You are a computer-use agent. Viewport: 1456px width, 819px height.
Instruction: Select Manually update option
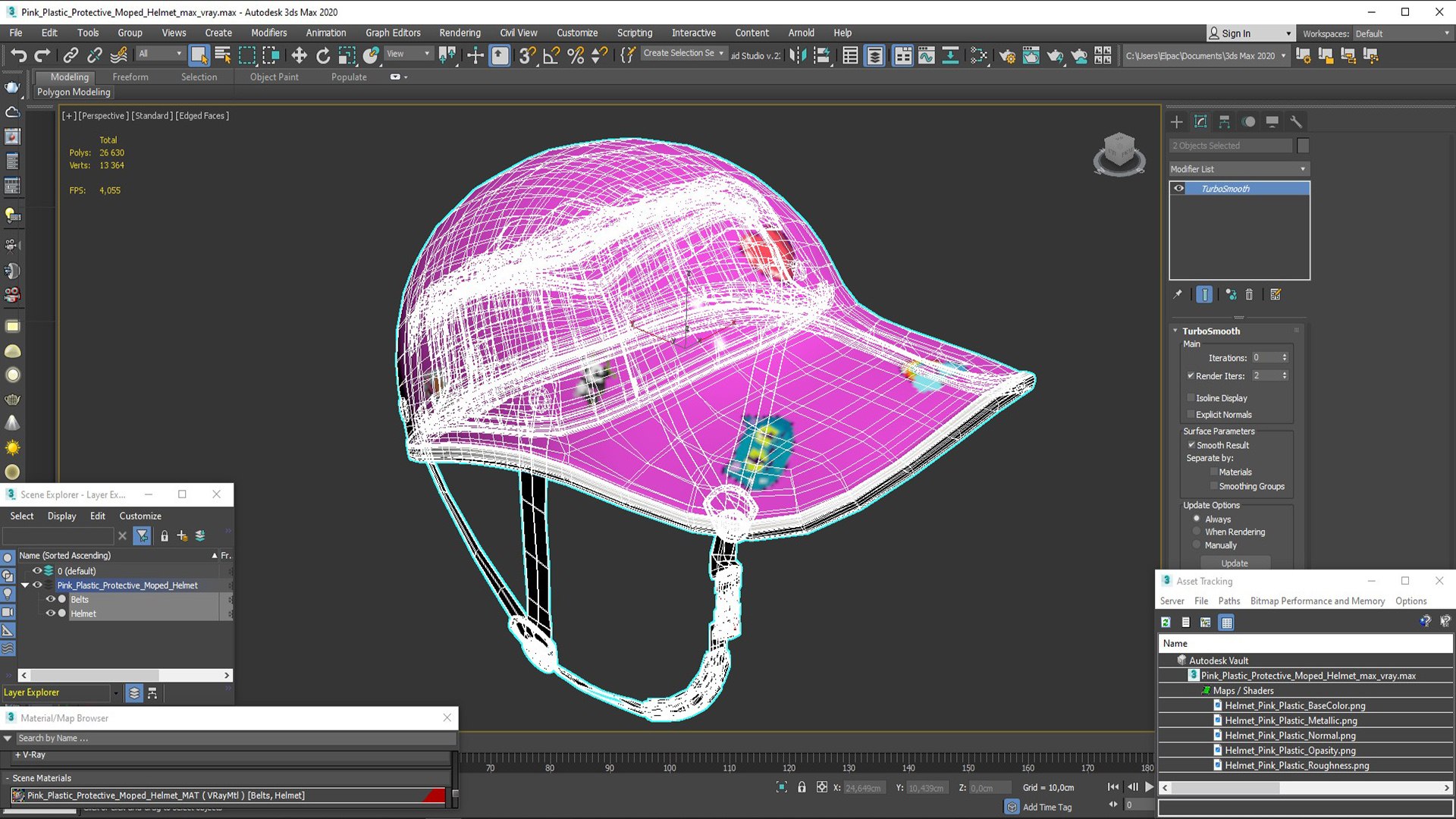point(1197,544)
